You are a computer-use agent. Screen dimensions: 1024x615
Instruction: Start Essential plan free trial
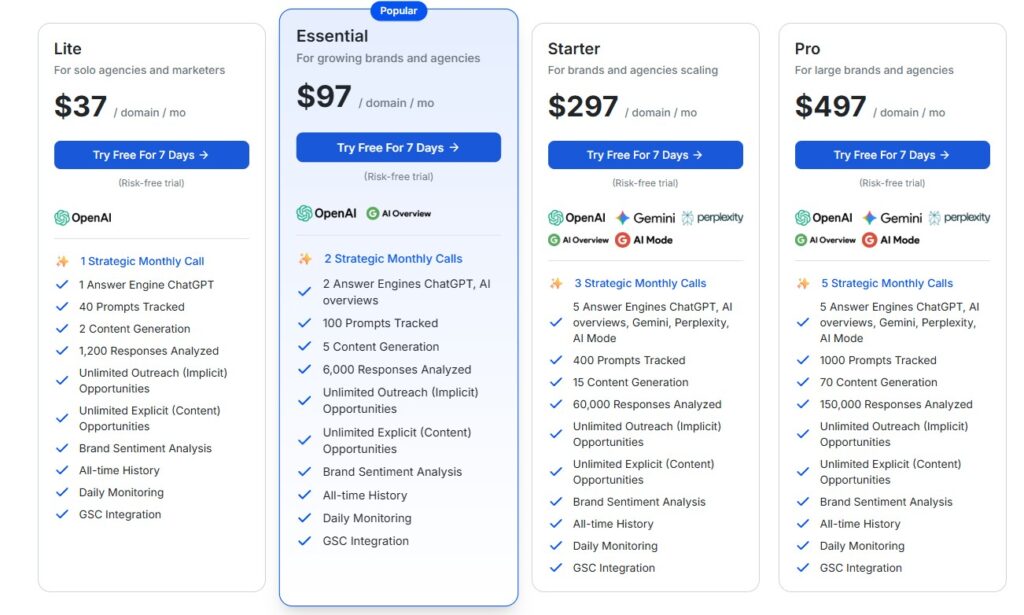[x=398, y=147]
